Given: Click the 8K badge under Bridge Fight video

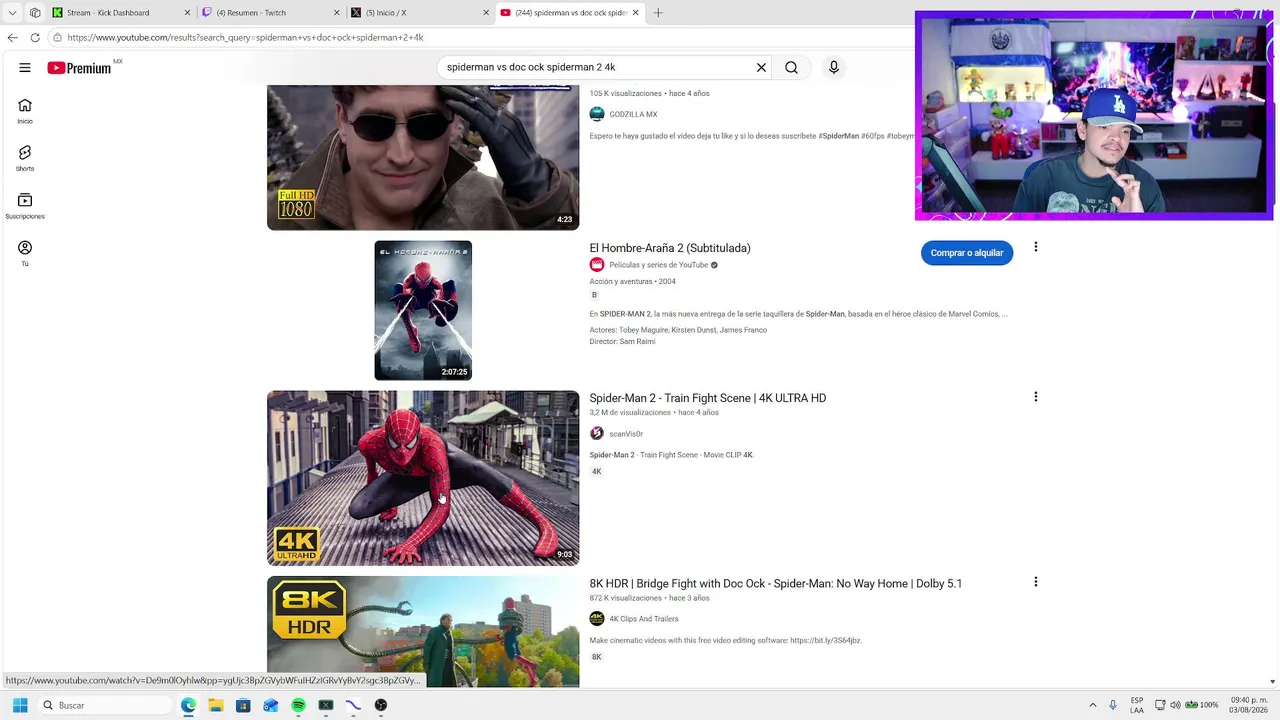Looking at the screenshot, I should [597, 657].
